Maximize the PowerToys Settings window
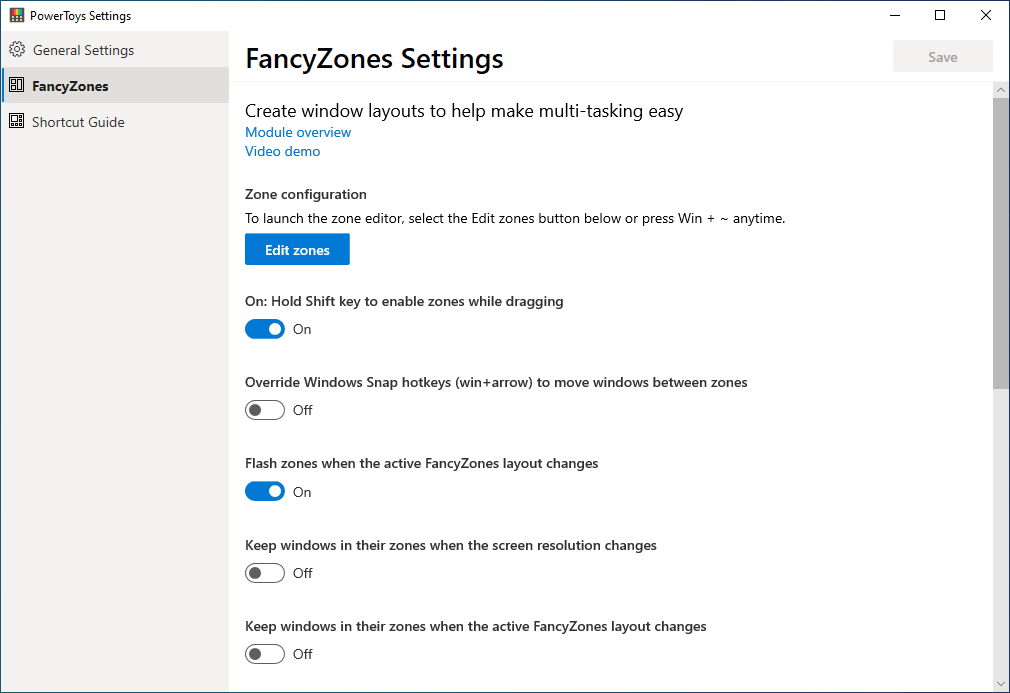1010x693 pixels. click(x=940, y=15)
